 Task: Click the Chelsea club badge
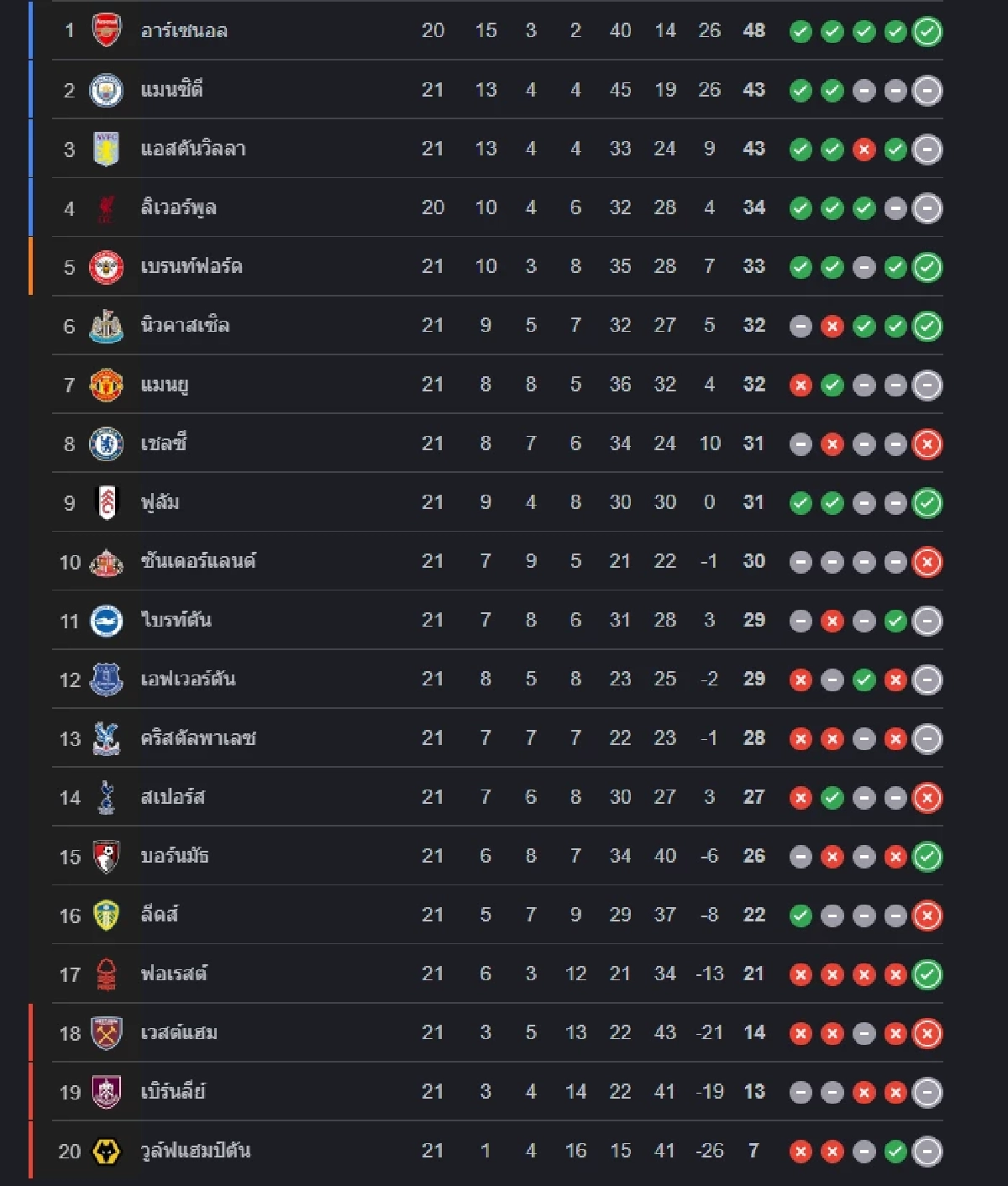tap(106, 443)
